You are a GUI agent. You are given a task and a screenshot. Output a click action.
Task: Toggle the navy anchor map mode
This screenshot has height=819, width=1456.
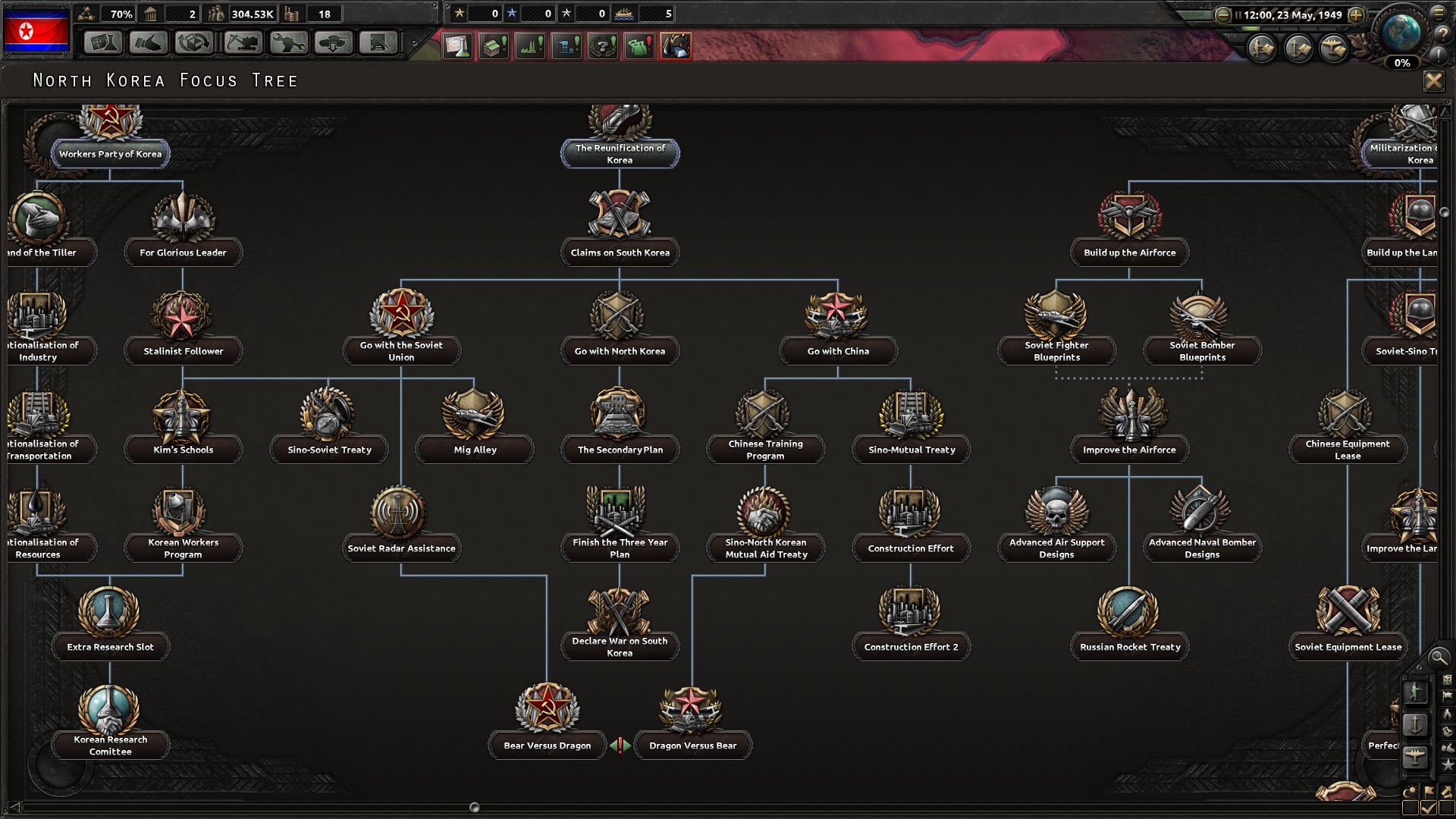click(x=1415, y=724)
